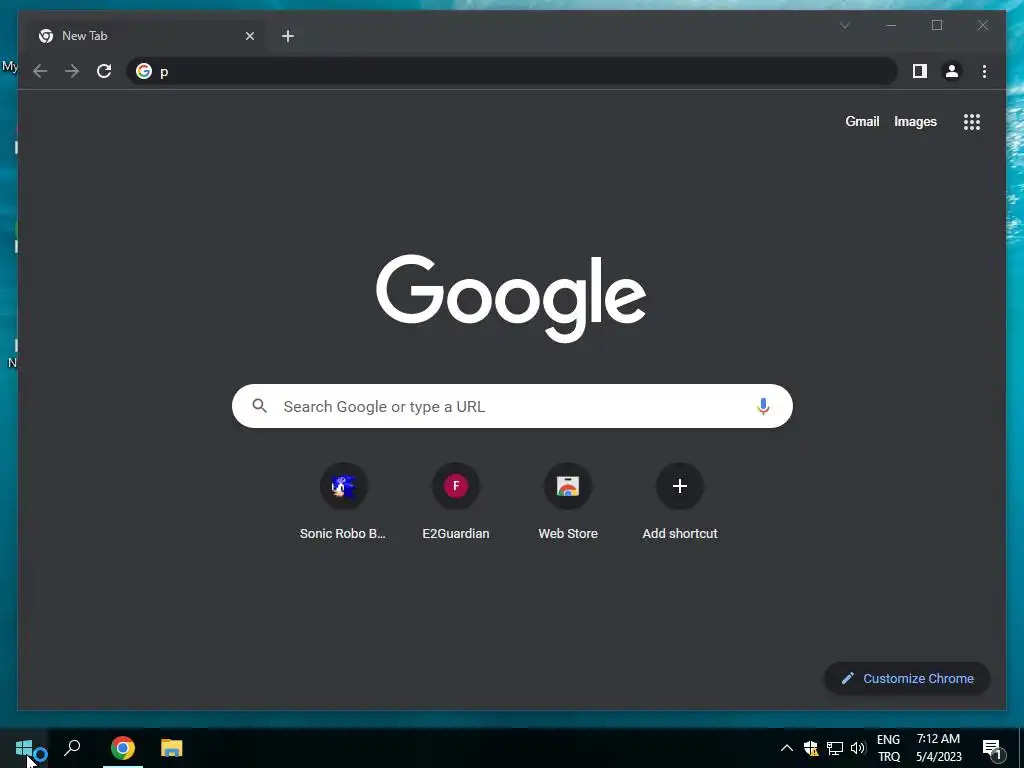1024x768 pixels.
Task: Close the New Tab tab
Action: 249,36
